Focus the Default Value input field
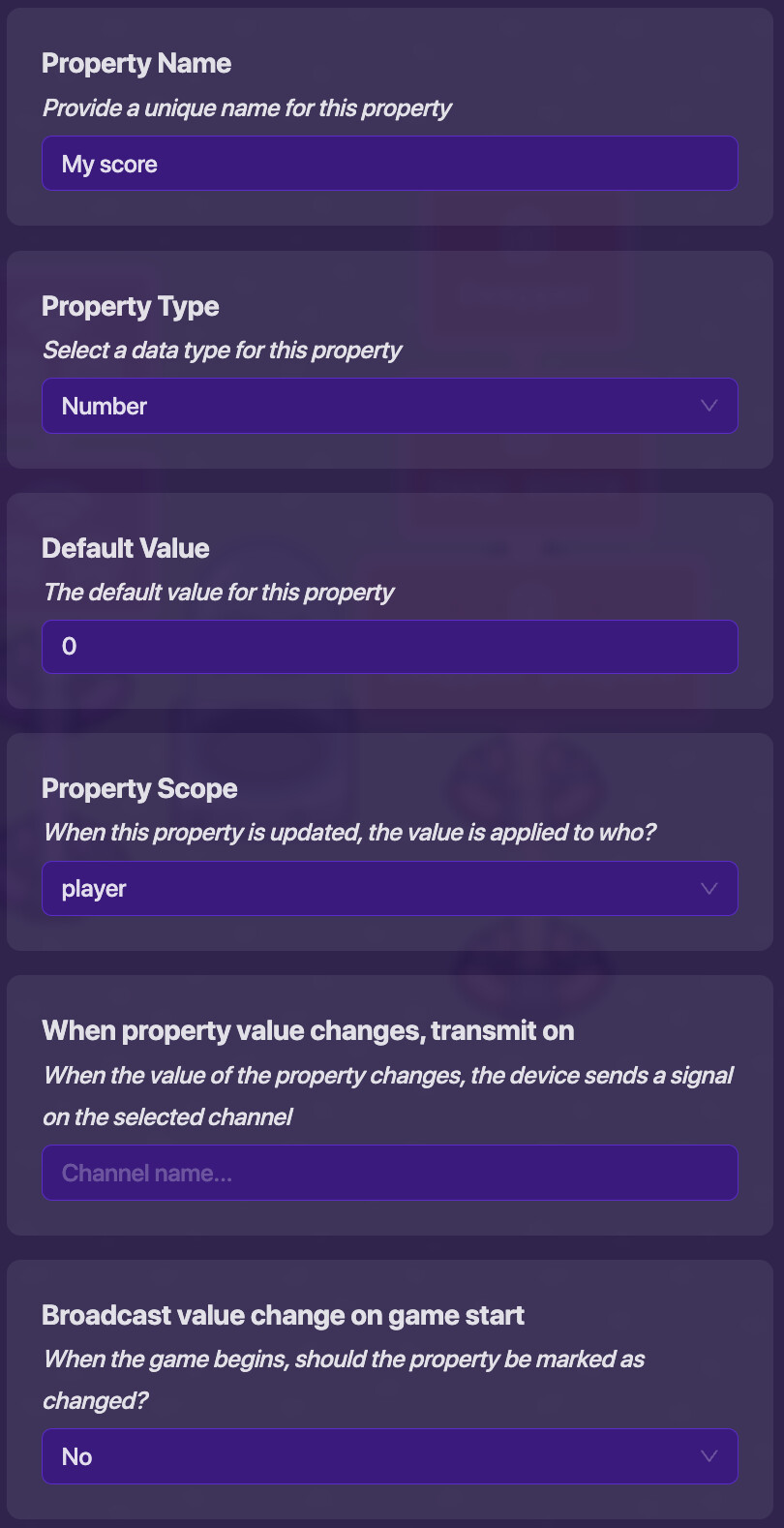Viewport: 784px width, 1528px height. [x=389, y=647]
